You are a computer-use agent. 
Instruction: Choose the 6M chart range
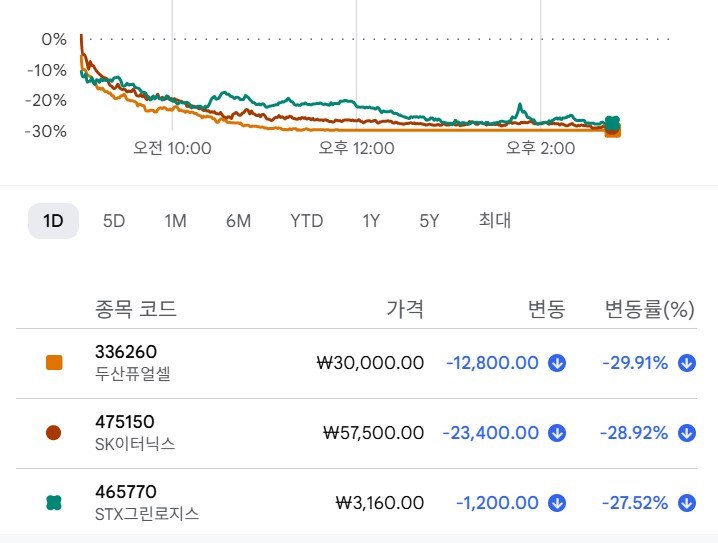point(238,221)
